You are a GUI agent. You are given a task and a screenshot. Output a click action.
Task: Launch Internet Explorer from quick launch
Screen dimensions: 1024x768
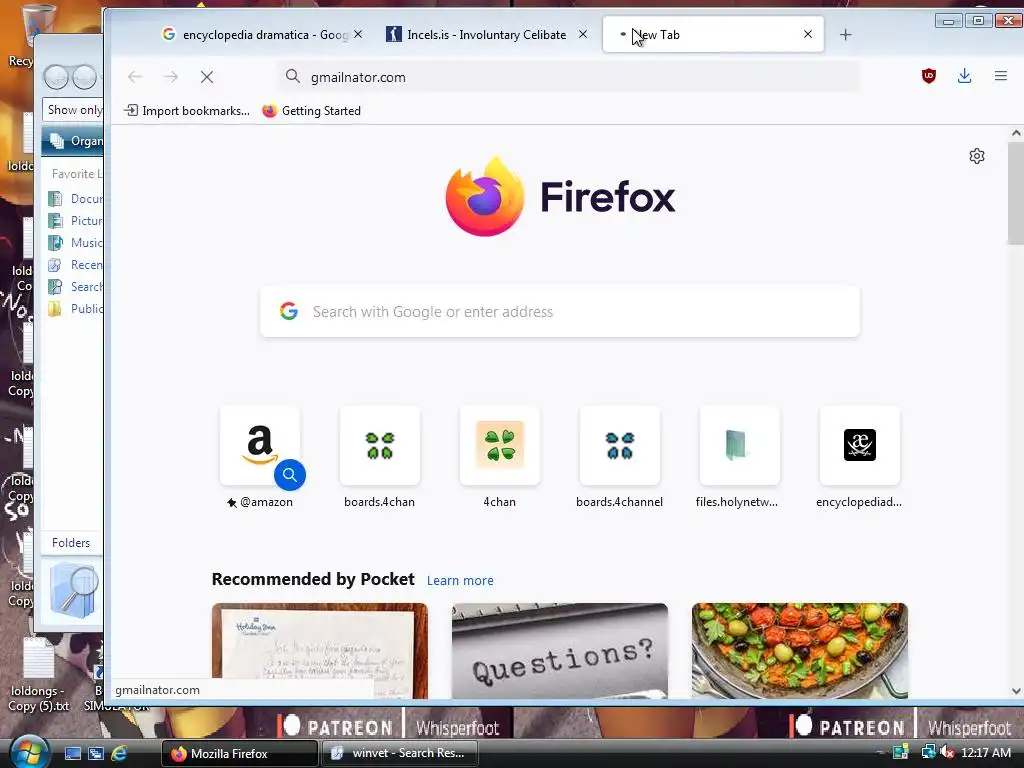[119, 753]
